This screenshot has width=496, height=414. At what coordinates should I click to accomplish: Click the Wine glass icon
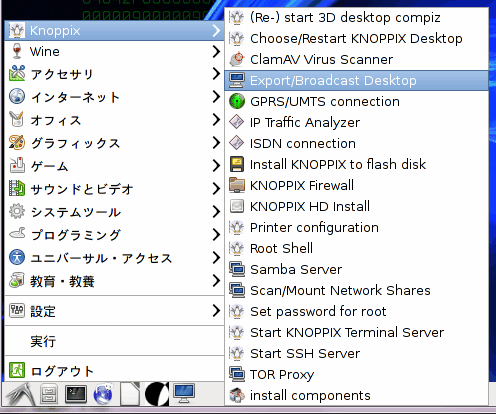click(17, 51)
